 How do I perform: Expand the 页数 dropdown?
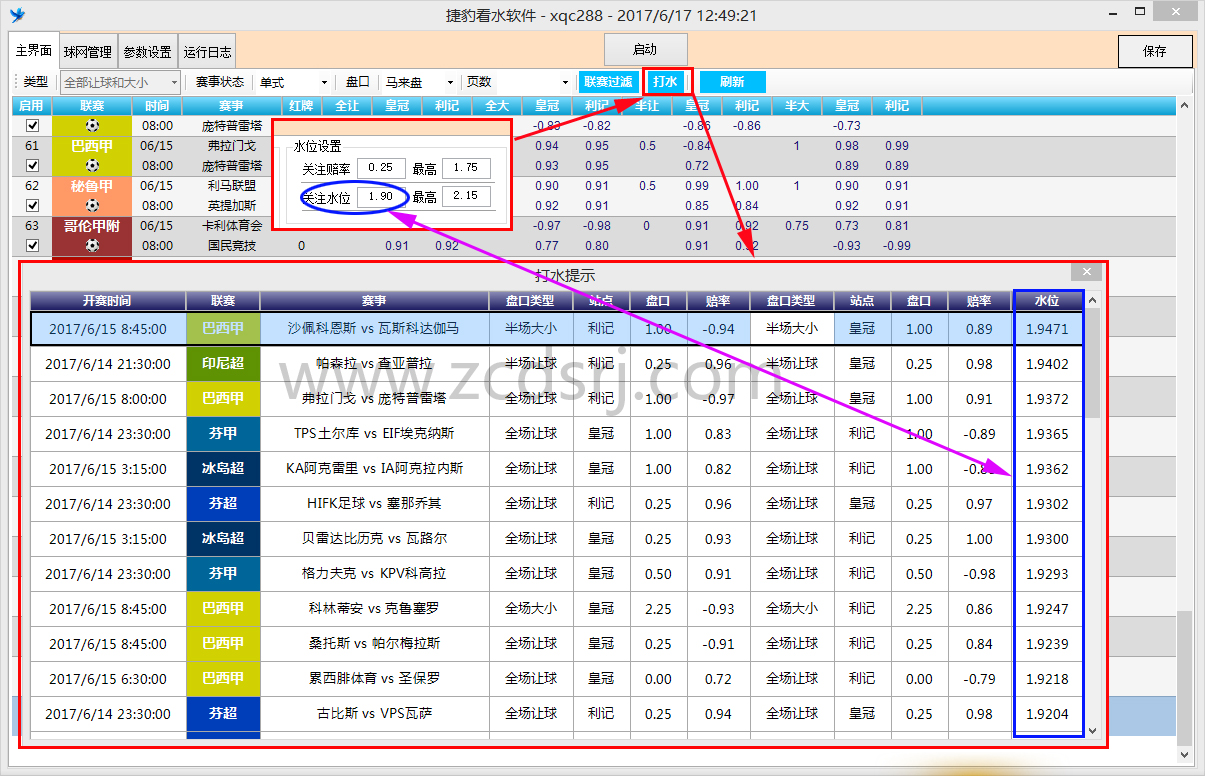pos(564,82)
